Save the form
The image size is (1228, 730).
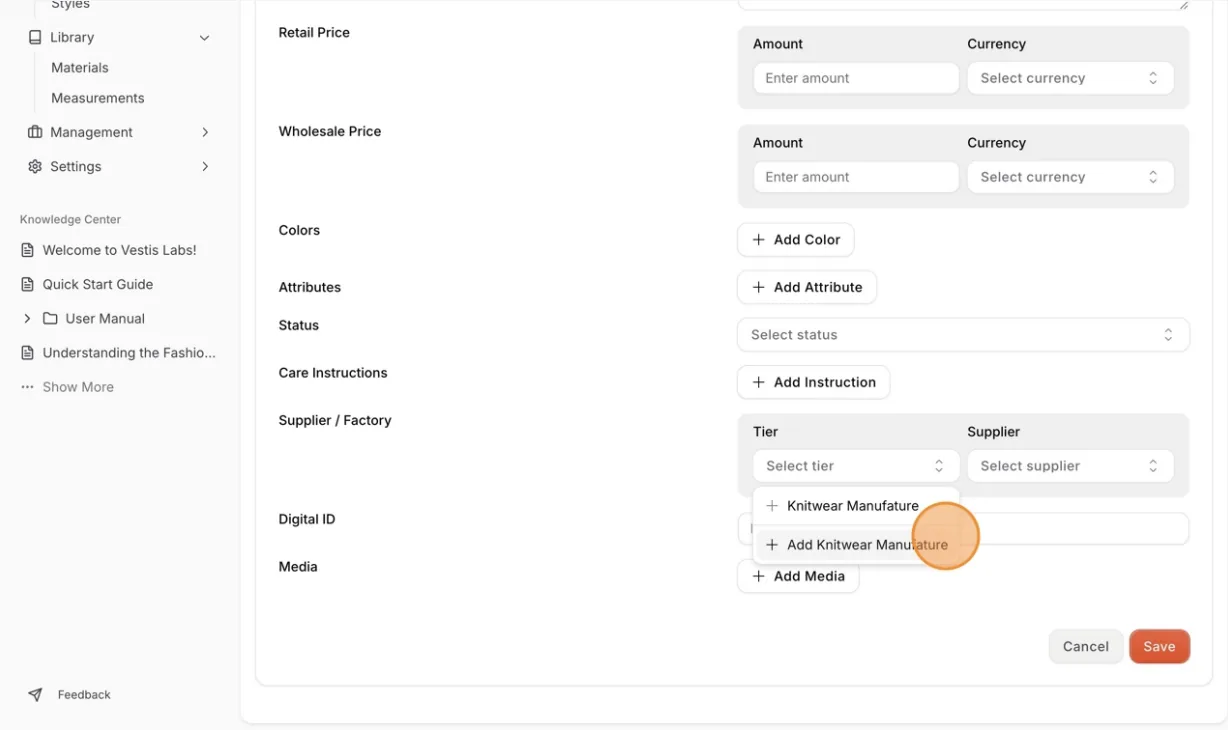(x=1159, y=647)
